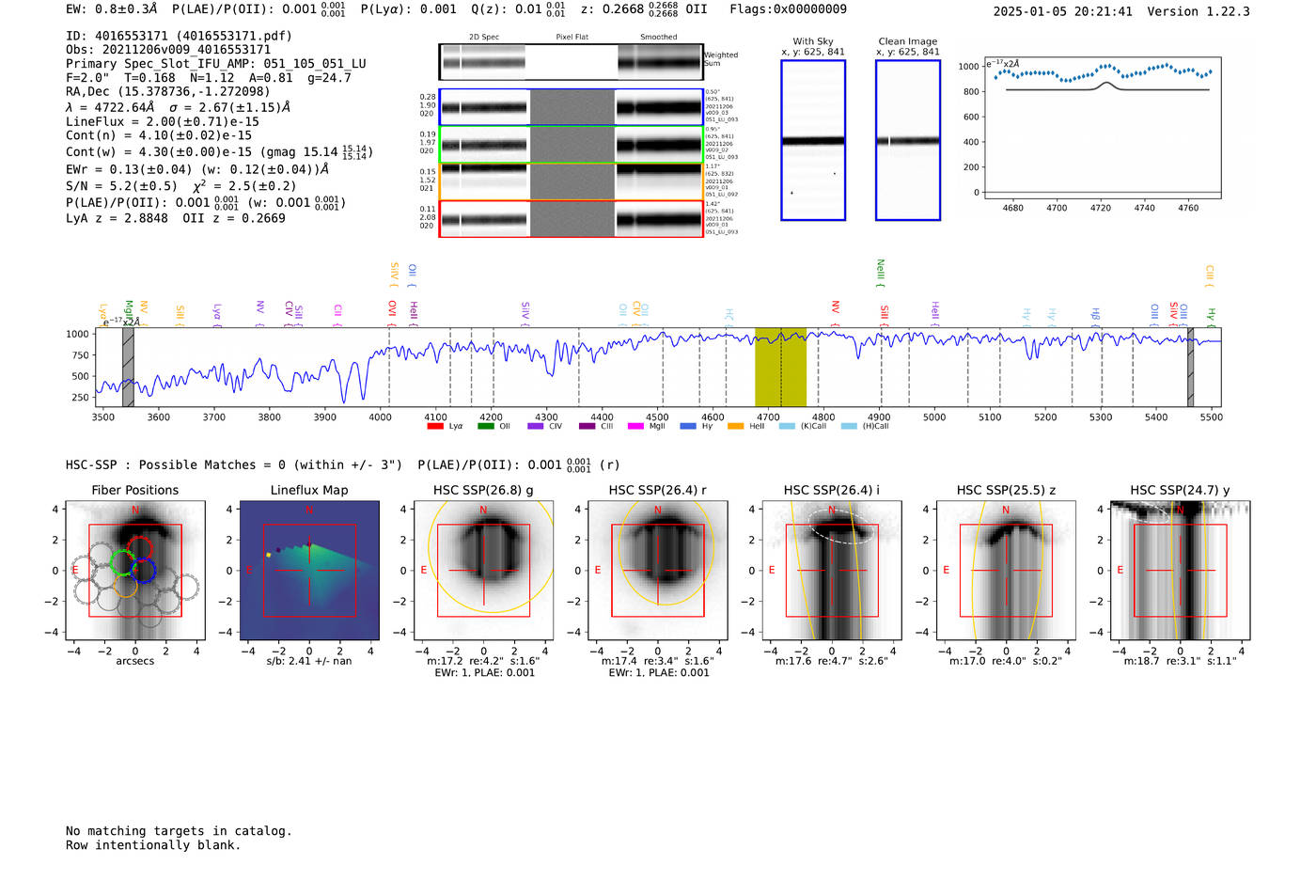Select the blue-bordered 2D fiber spectrum row
This screenshot has width=1316, height=896.
pyautogui.click(x=571, y=107)
